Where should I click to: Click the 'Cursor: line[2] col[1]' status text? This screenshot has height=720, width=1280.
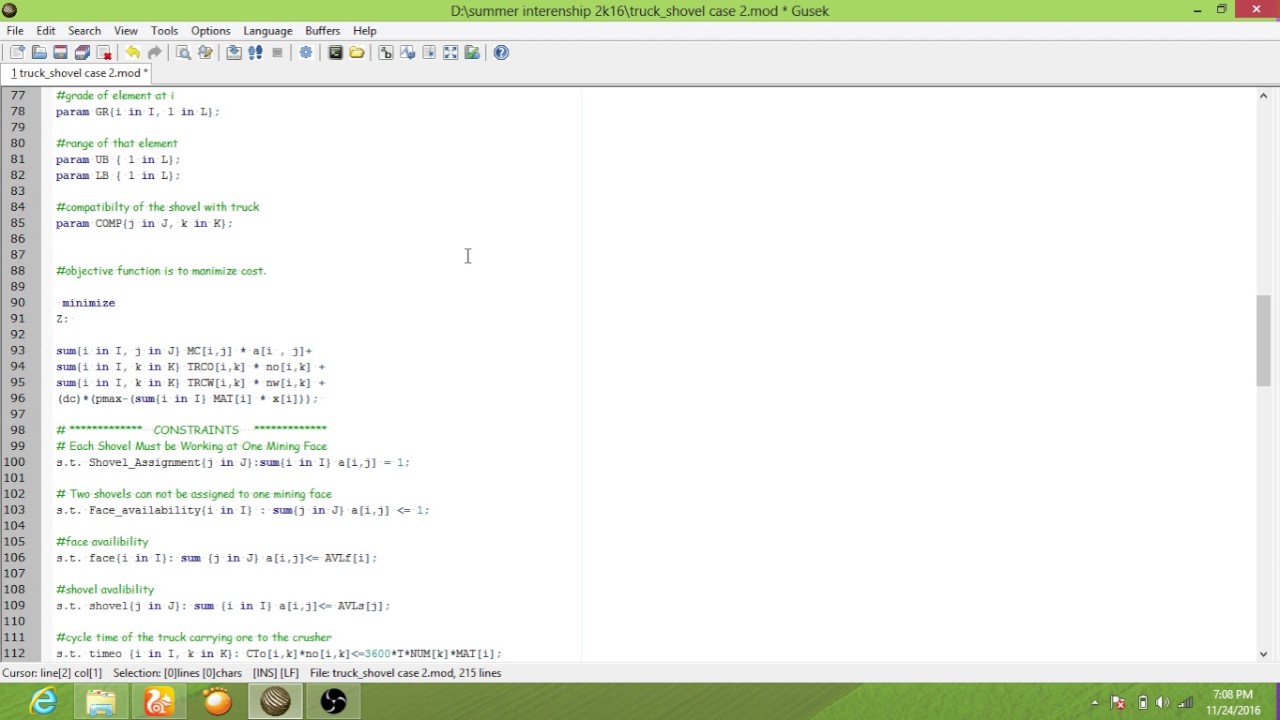(x=52, y=673)
